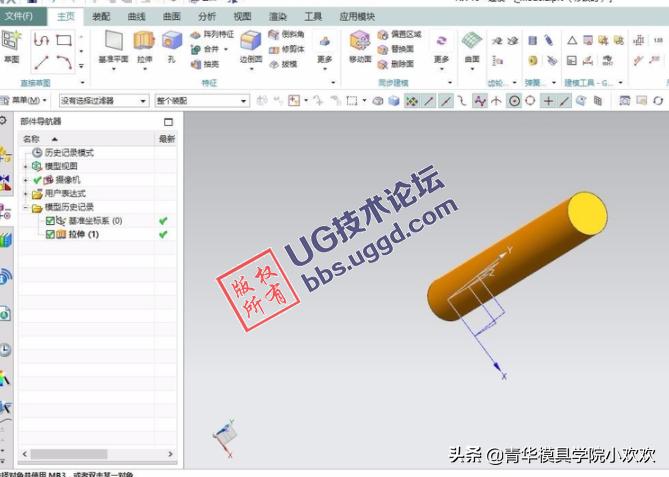
Task: Uncheck the 拉伸 (1) checkbox
Action: click(50, 234)
